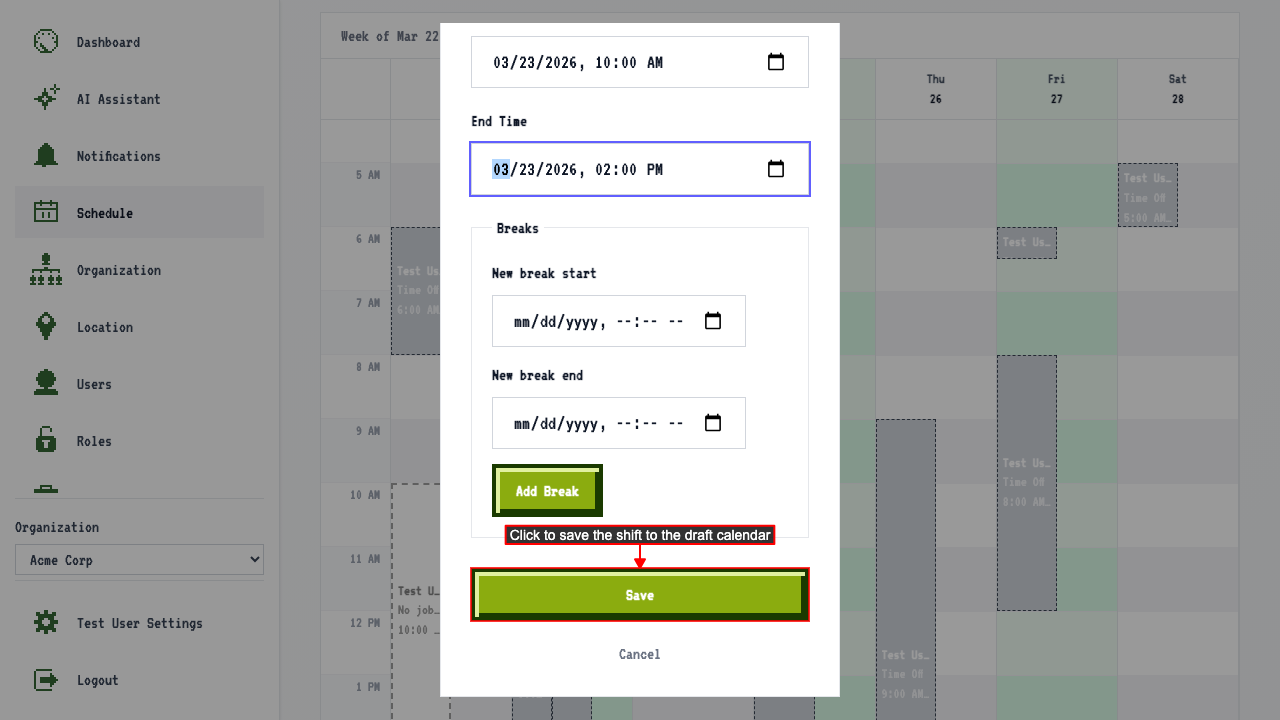Go to Notifications in sidebar
The image size is (1280, 720).
pos(139,156)
